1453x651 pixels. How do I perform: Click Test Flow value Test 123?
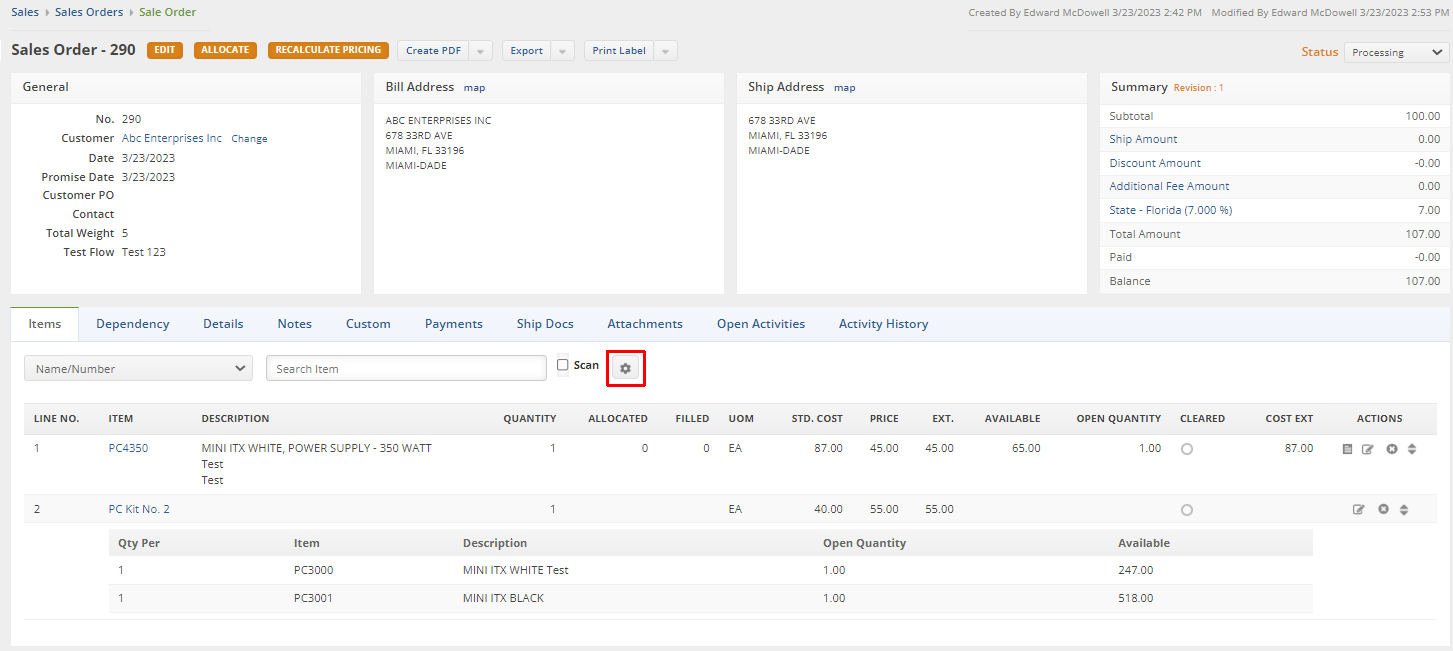[144, 252]
